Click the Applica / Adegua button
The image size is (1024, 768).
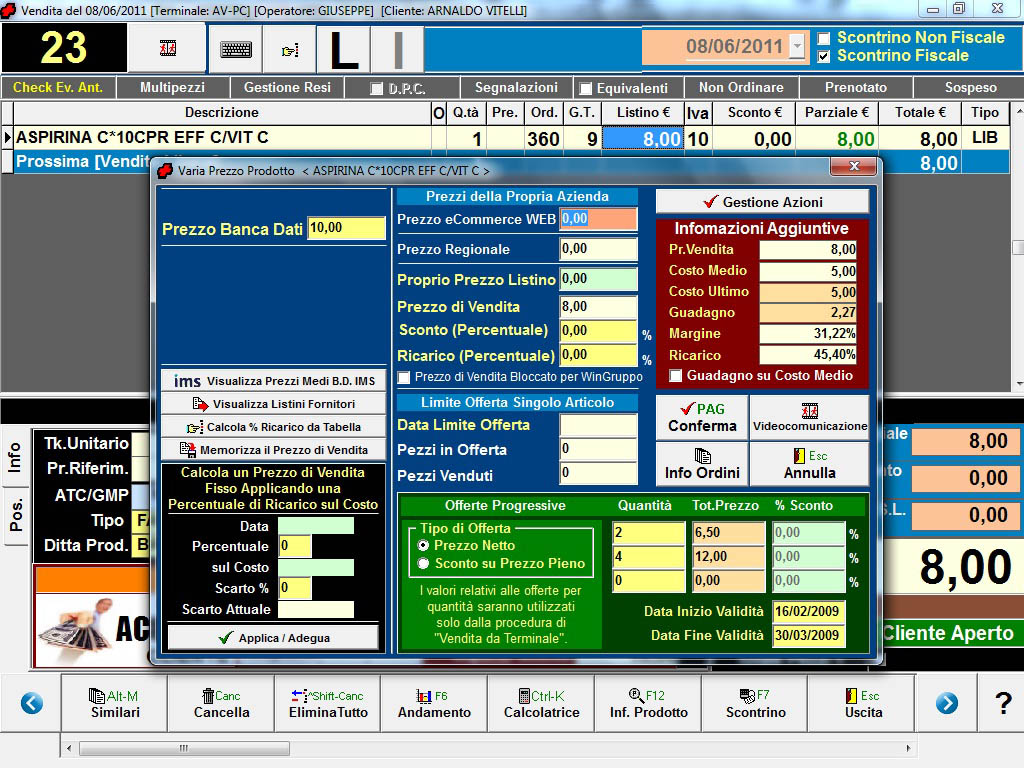tap(273, 638)
